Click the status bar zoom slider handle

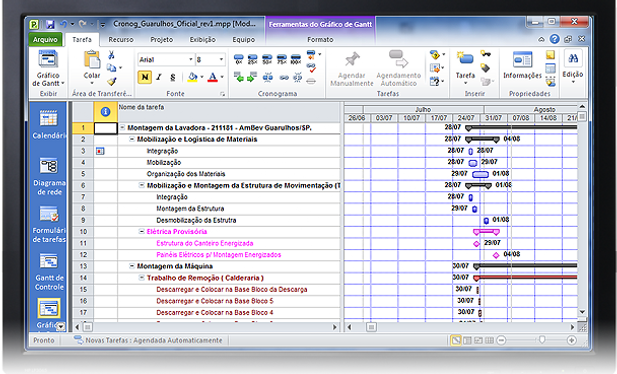(x=542, y=340)
